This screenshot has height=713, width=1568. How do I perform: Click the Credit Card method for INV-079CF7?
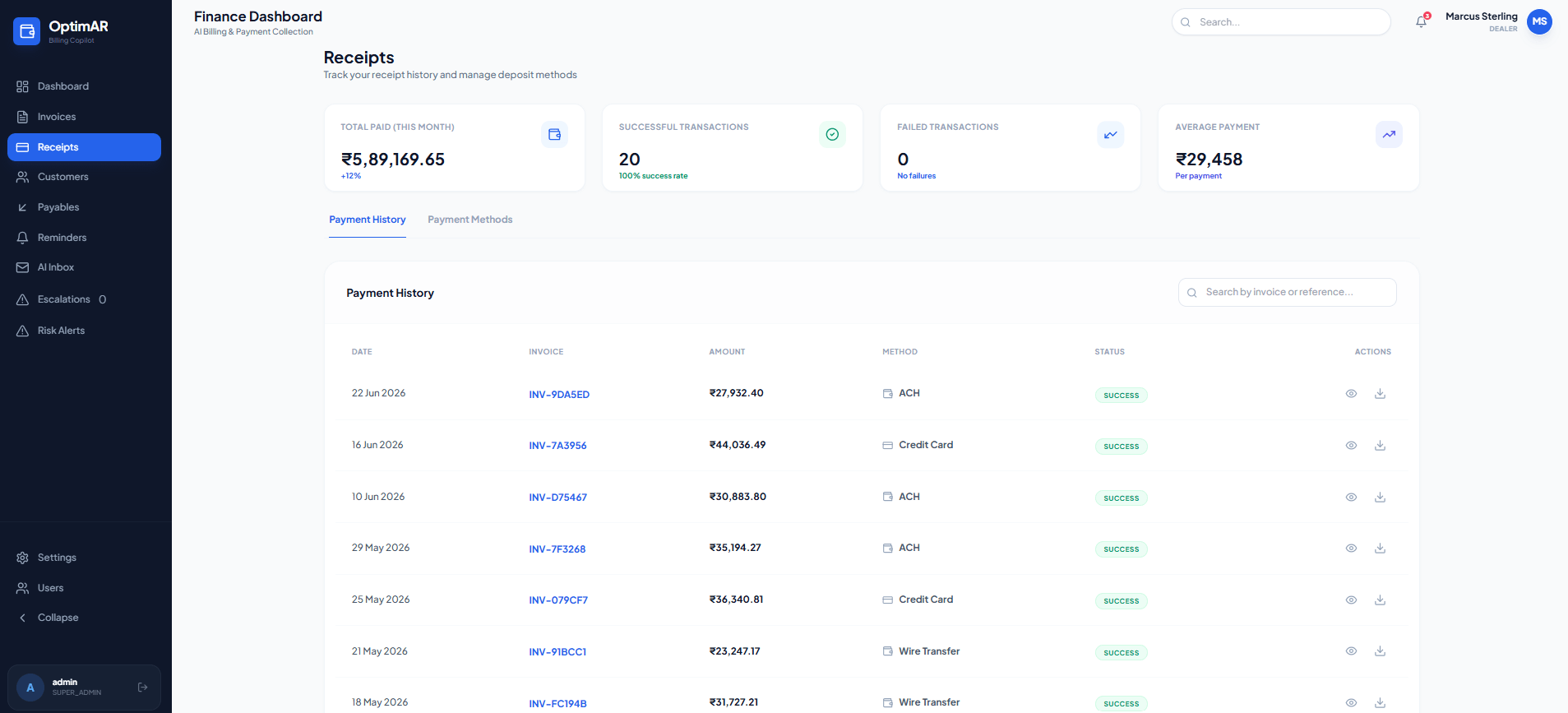point(918,600)
